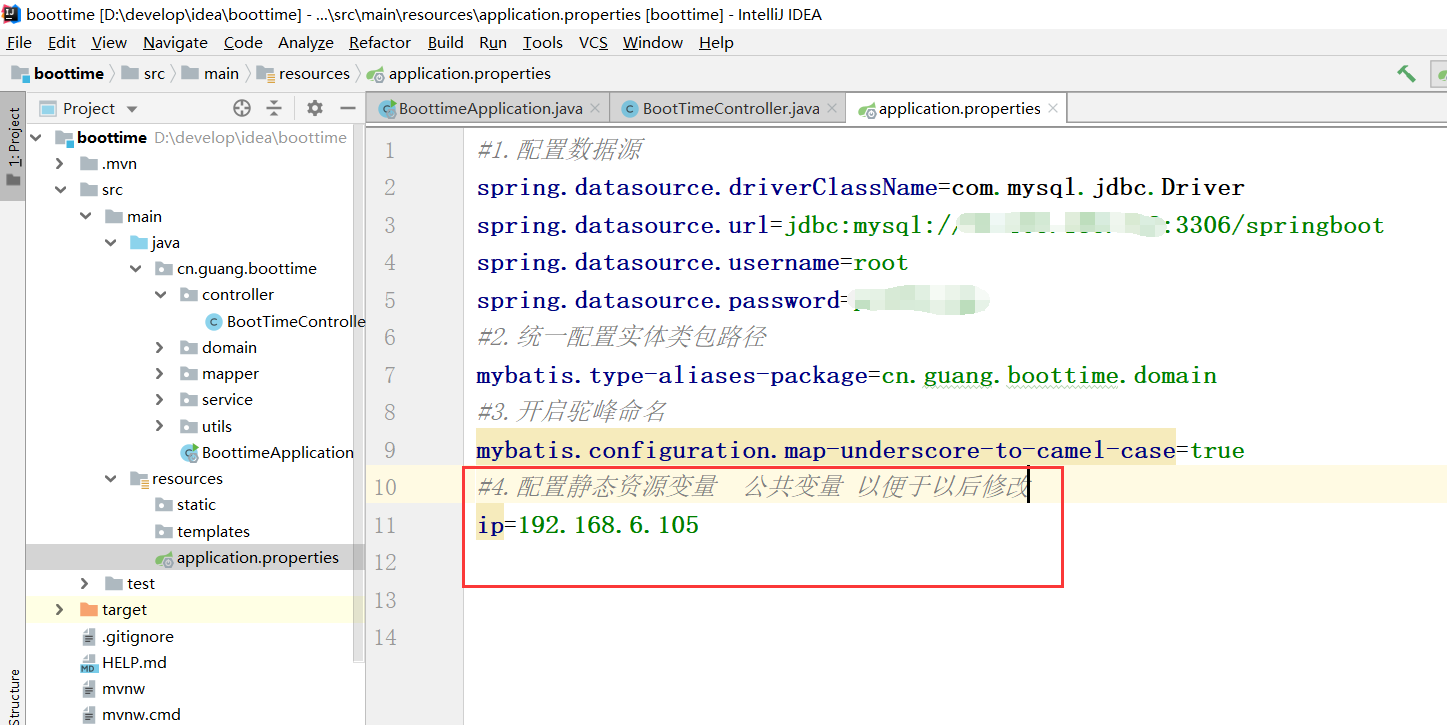The image size is (1447, 725).
Task: Open the Edit menu
Action: [x=62, y=42]
